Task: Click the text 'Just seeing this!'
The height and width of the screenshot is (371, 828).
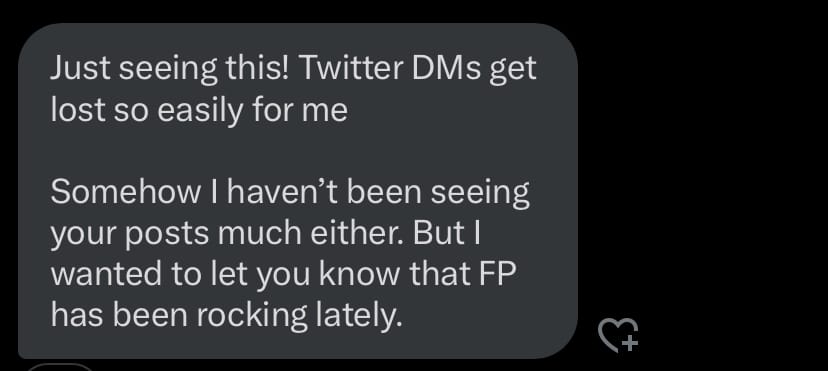Action: (x=170, y=69)
